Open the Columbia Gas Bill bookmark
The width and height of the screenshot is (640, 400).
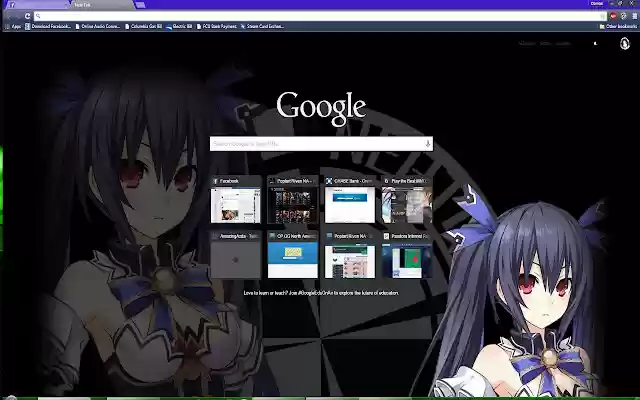click(143, 27)
